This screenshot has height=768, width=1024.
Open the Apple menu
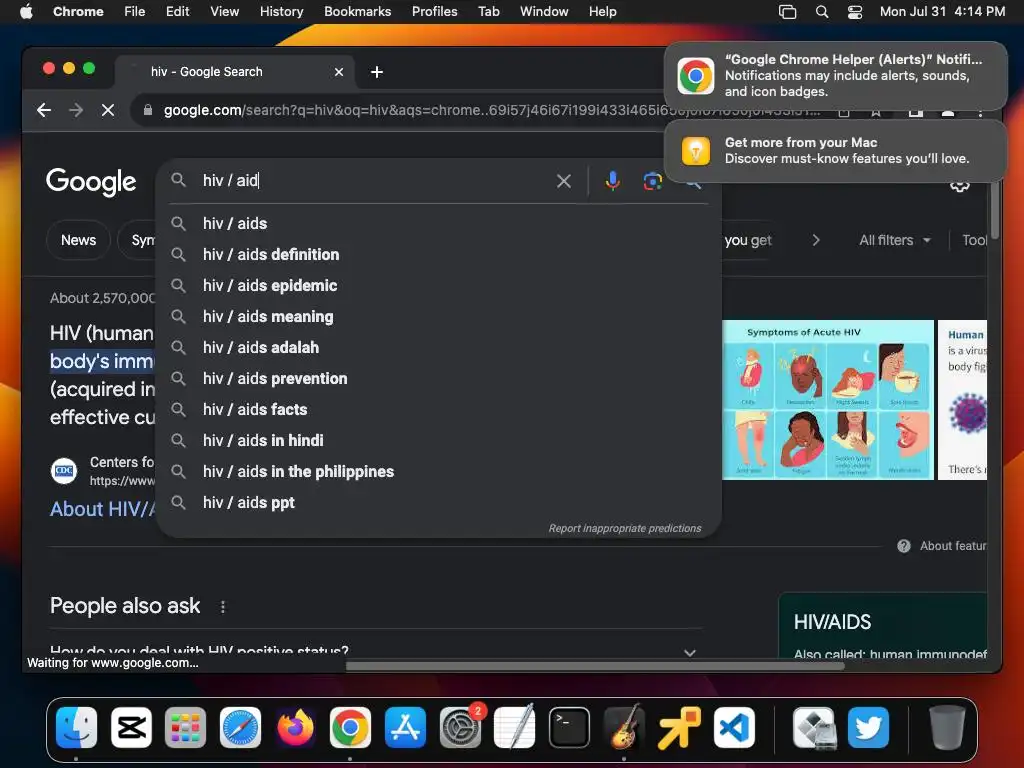click(26, 12)
